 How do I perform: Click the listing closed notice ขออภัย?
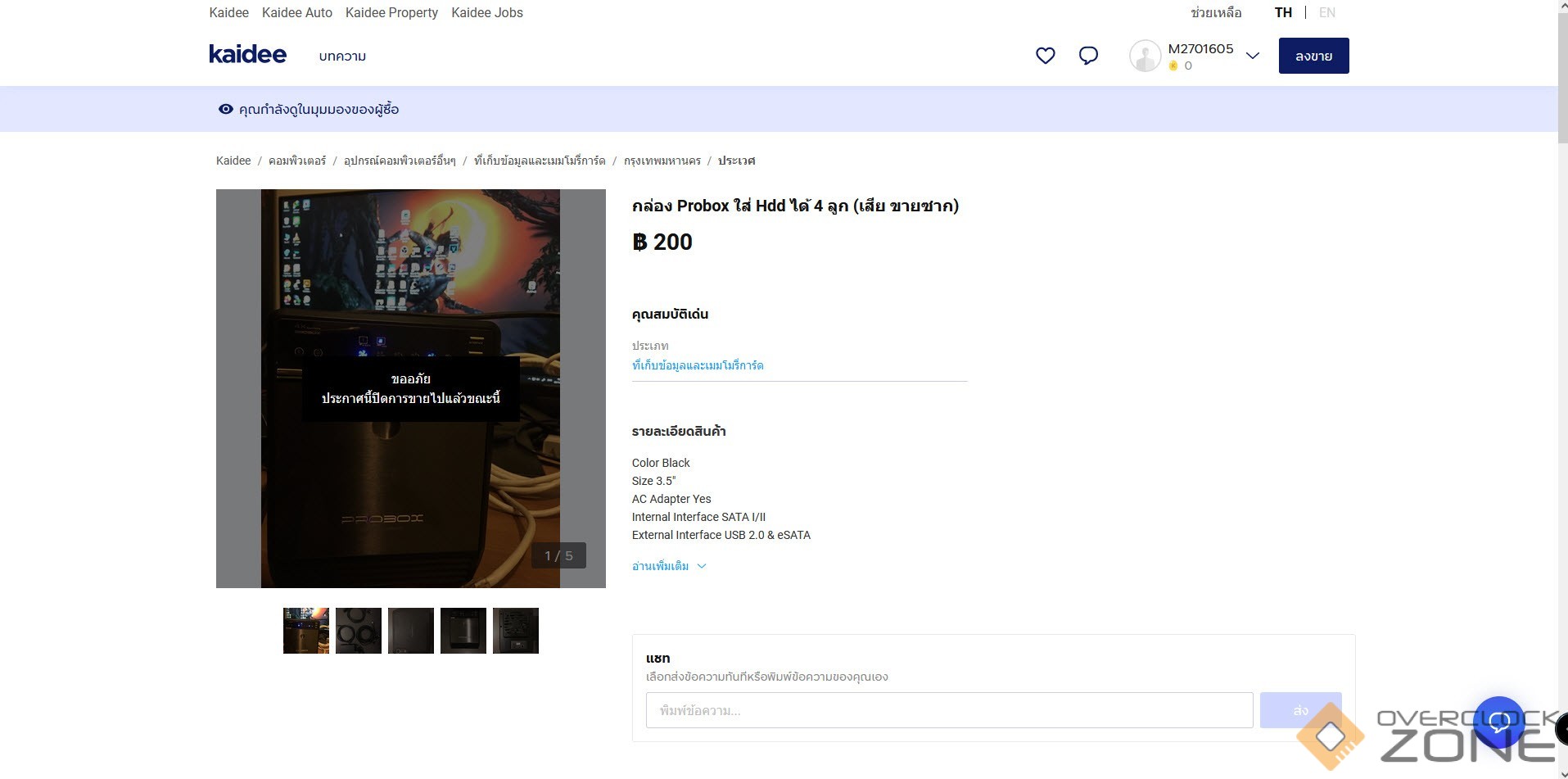[x=411, y=389]
